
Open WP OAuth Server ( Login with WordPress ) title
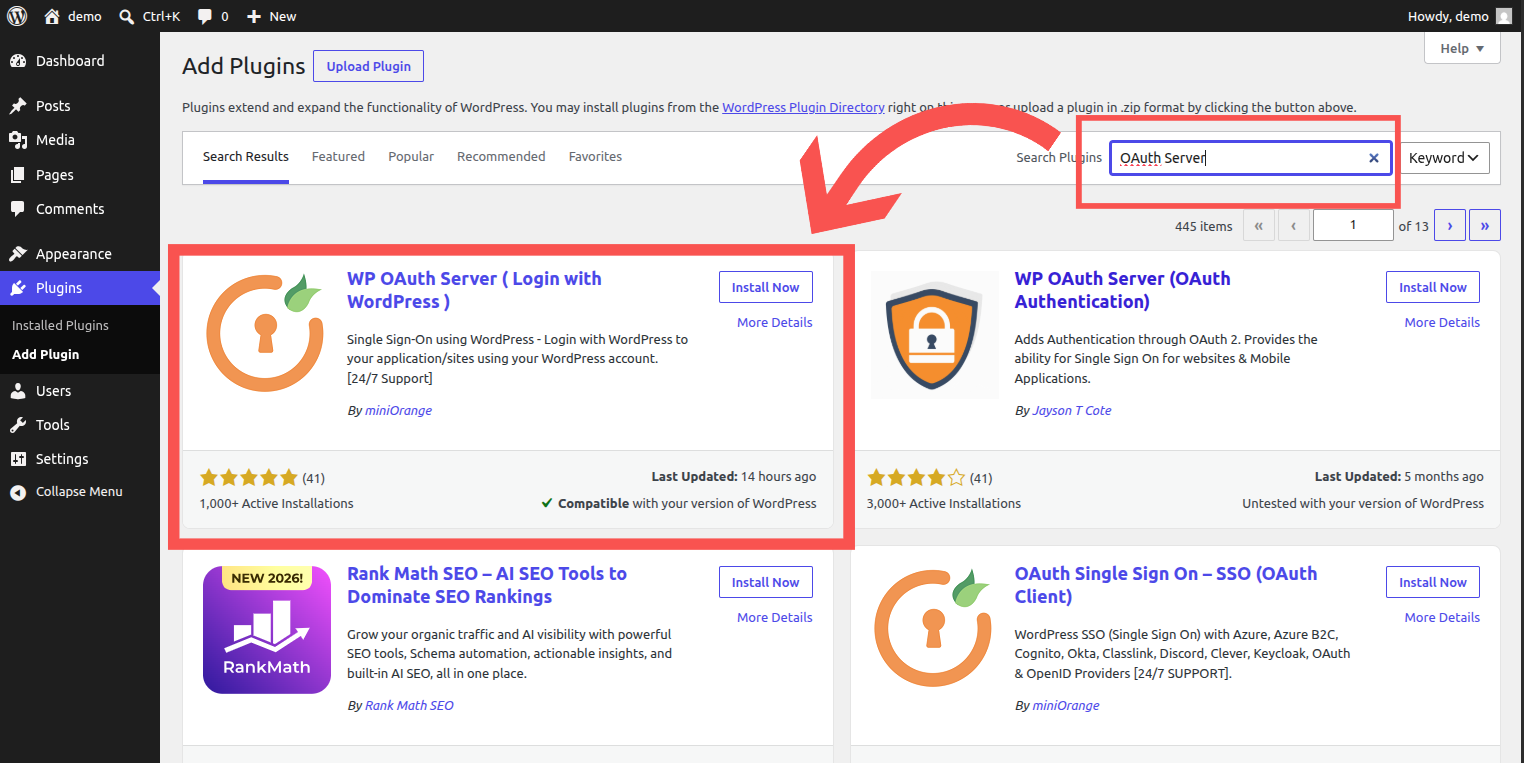(474, 290)
